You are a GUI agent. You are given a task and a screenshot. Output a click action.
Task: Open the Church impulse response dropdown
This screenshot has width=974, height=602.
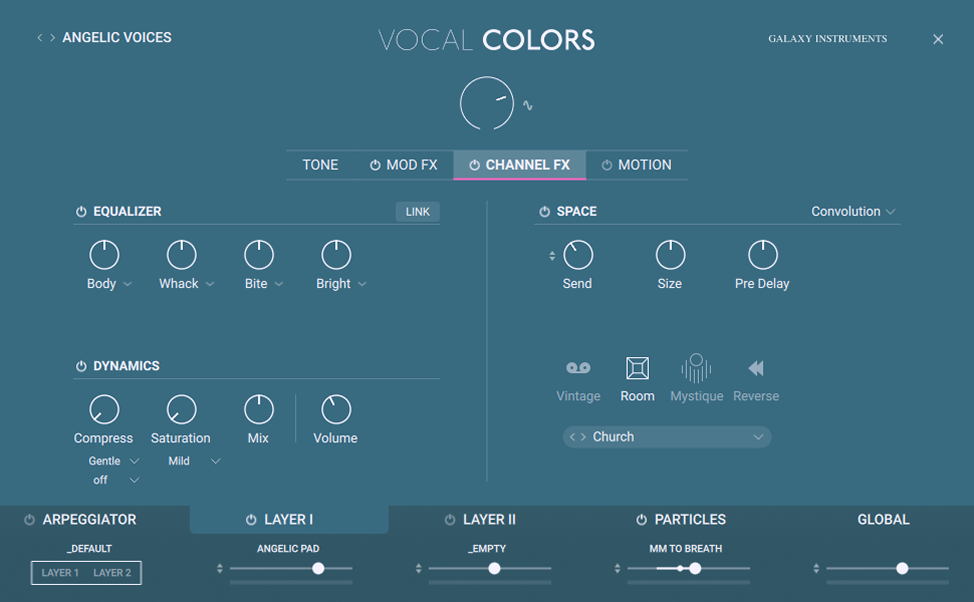point(667,436)
